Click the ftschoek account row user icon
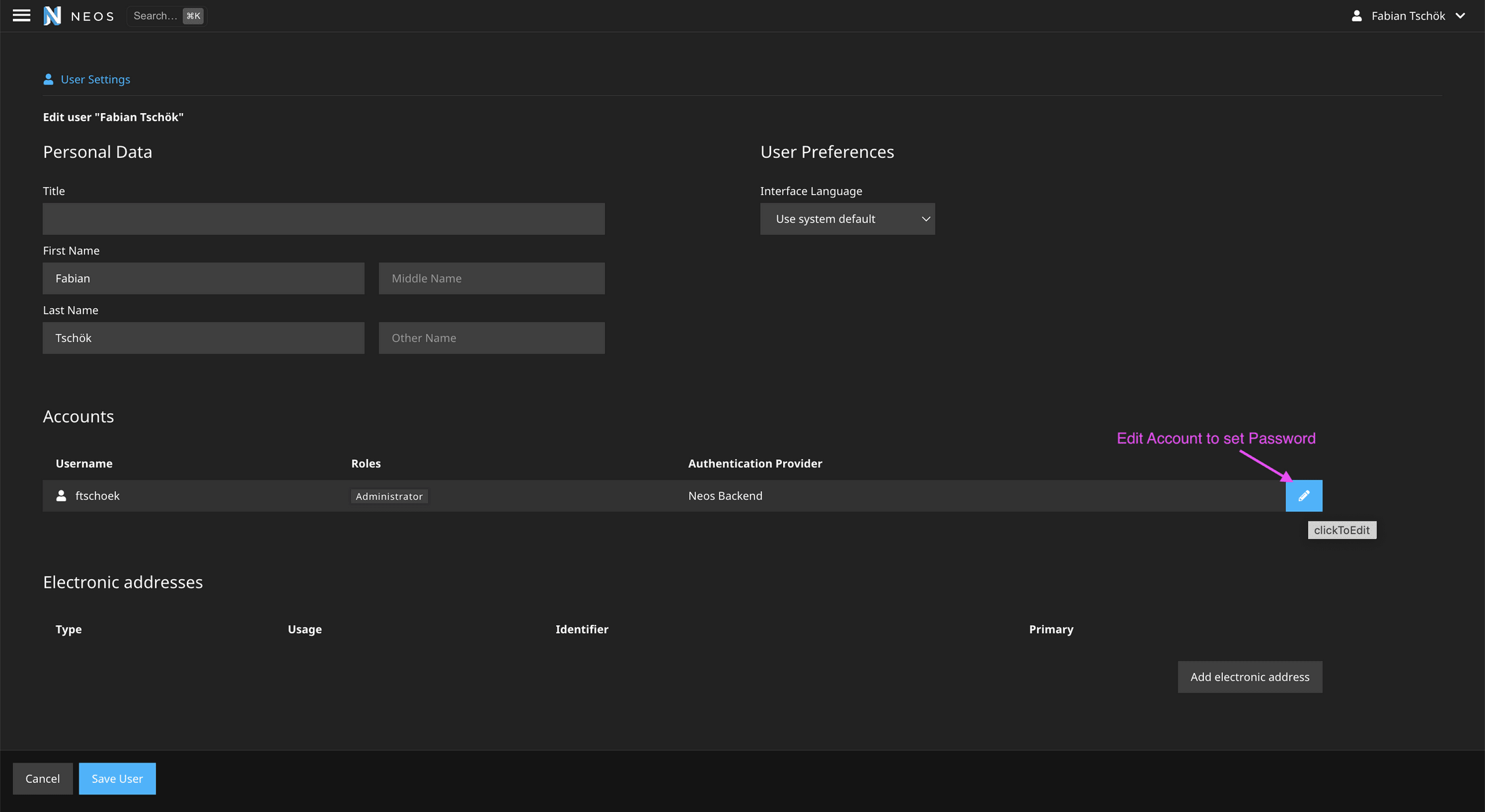Screen dimensions: 1485x812 click(x=62, y=495)
